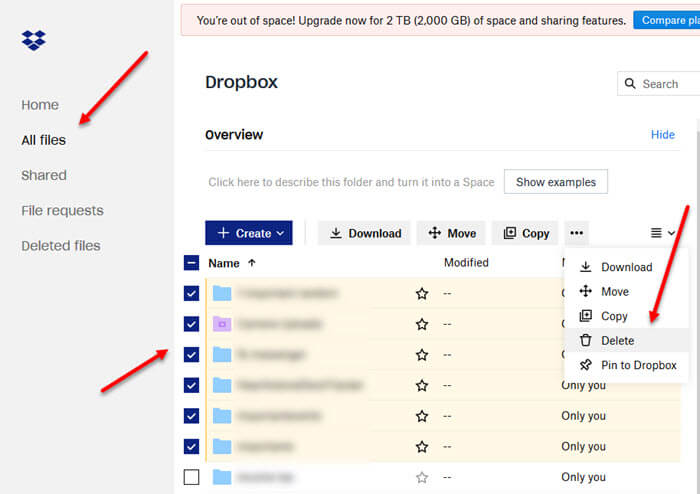
Task: Click the Dropbox logo icon
Action: tap(33, 40)
